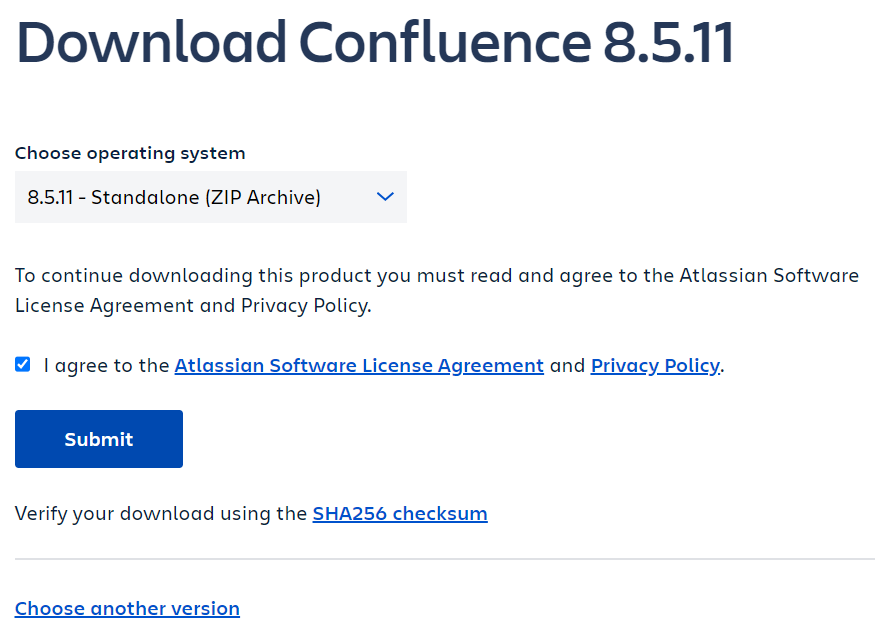Click the blue Submit button
The image size is (890, 623).
(99, 439)
